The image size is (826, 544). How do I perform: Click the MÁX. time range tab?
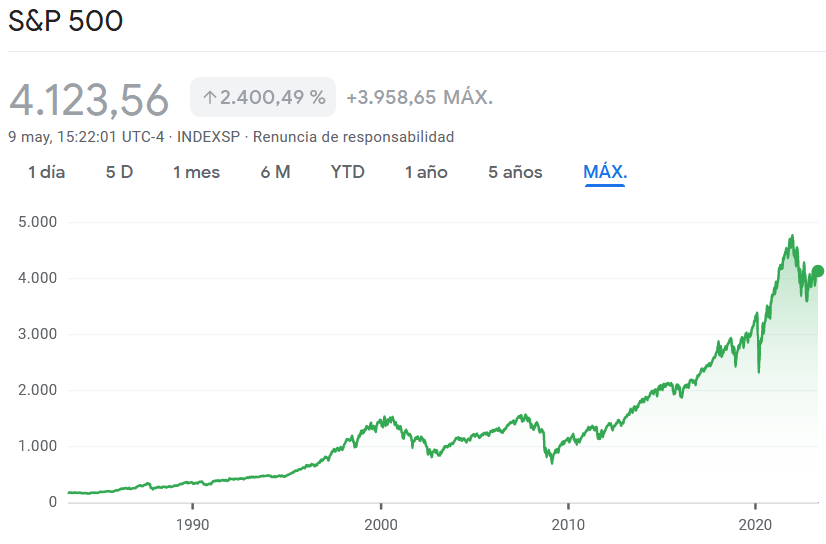coord(605,172)
